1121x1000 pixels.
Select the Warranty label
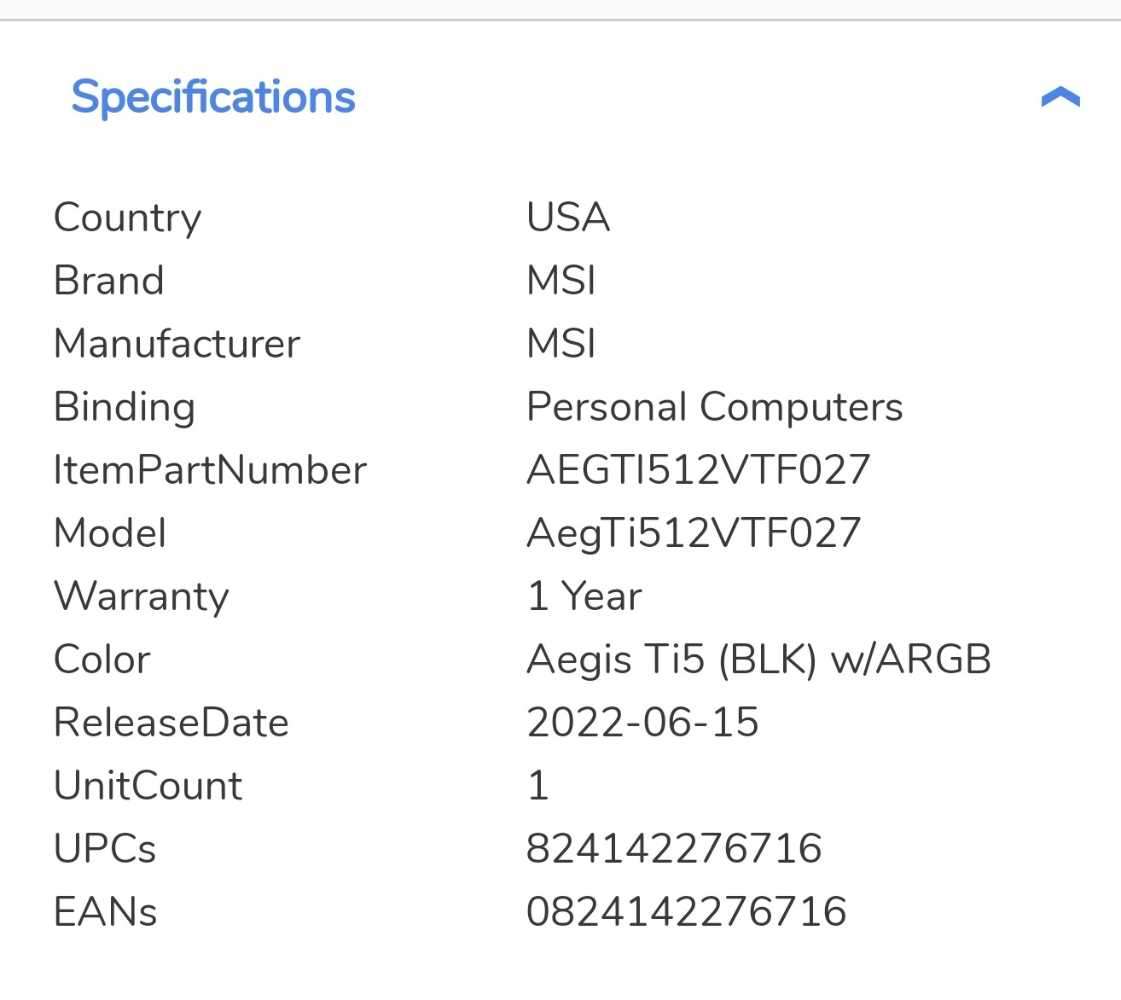tap(141, 596)
